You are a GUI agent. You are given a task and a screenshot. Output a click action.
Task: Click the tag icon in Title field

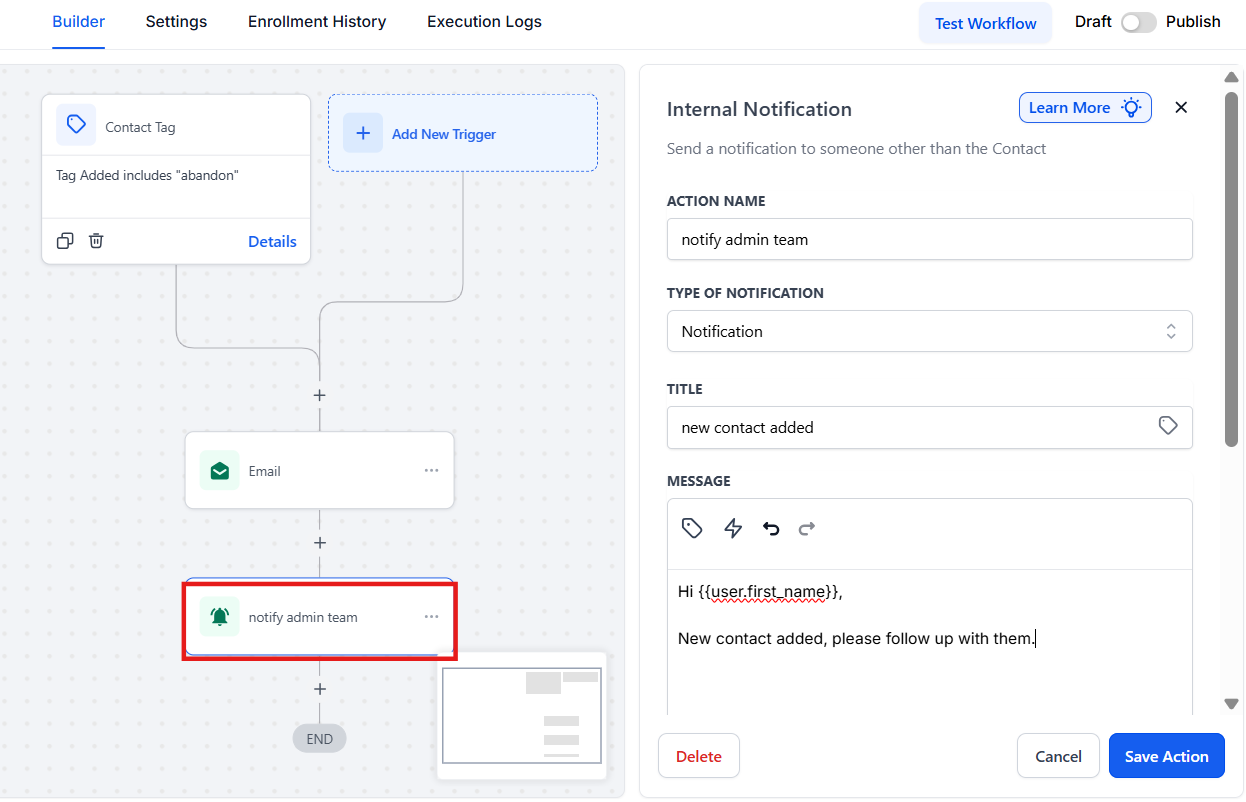pos(1167,426)
